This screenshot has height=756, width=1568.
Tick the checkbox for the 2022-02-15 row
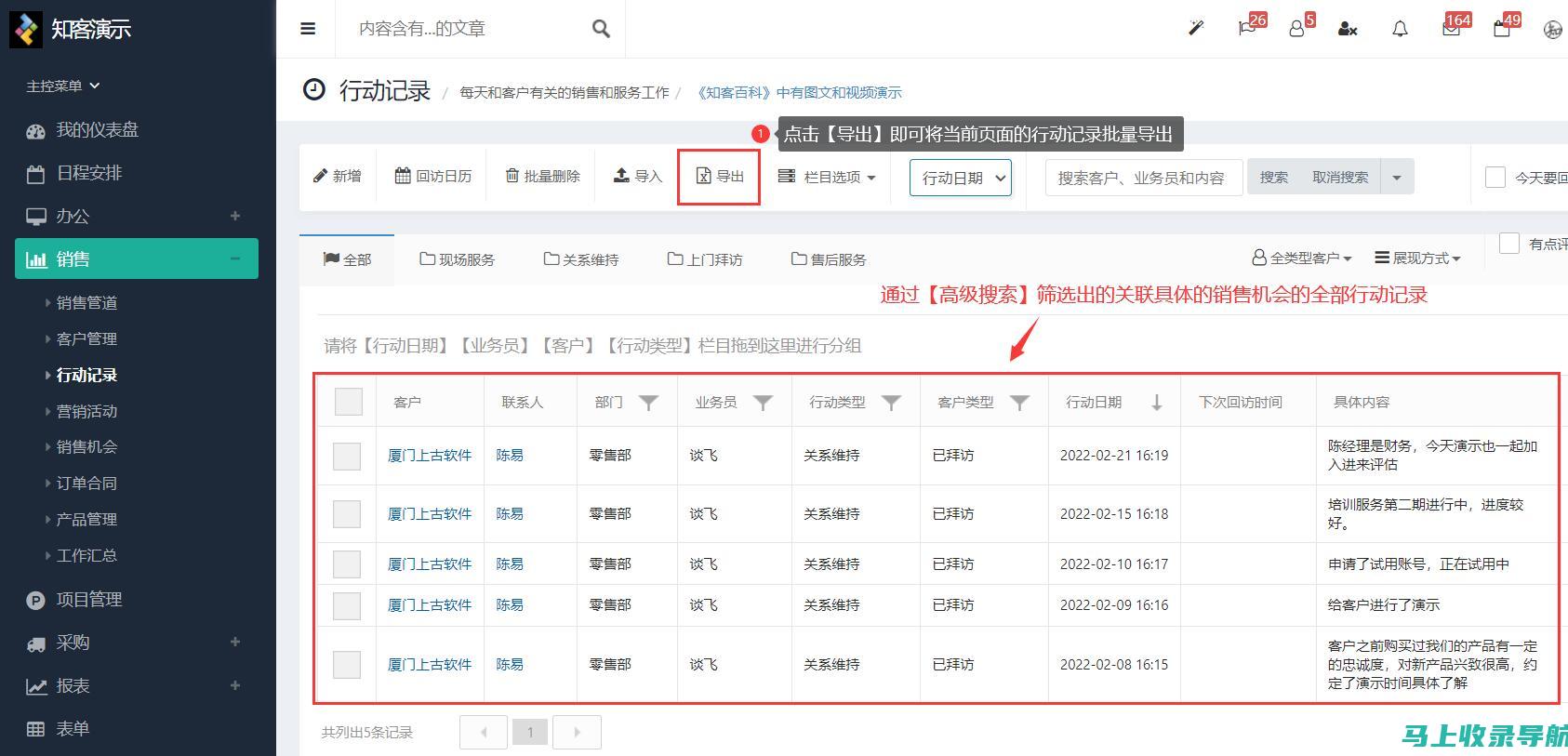pyautogui.click(x=347, y=513)
